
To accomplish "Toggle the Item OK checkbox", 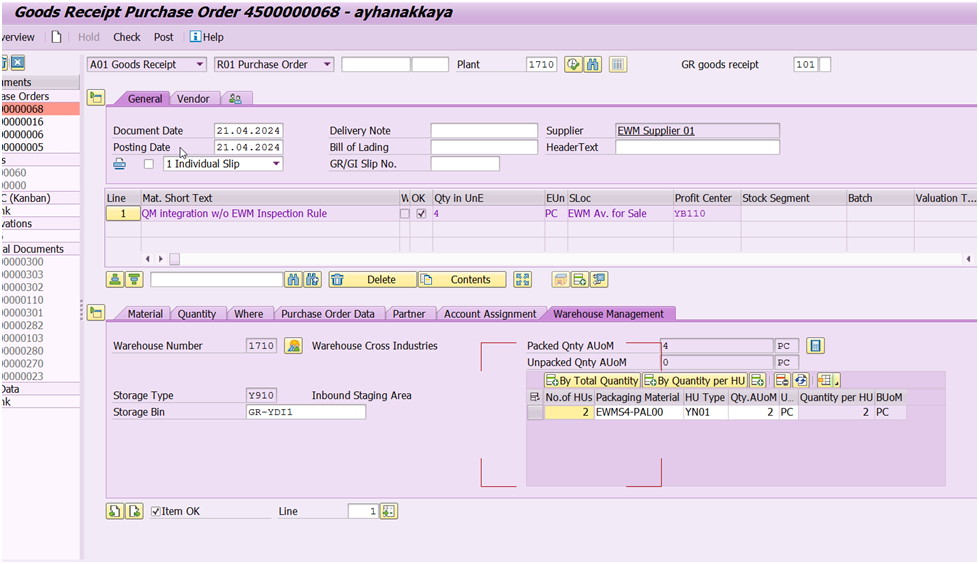I will coord(156,512).
